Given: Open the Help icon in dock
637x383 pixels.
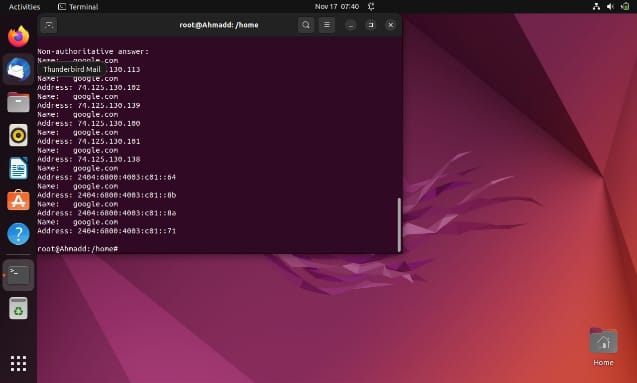Looking at the screenshot, I should click(x=18, y=234).
